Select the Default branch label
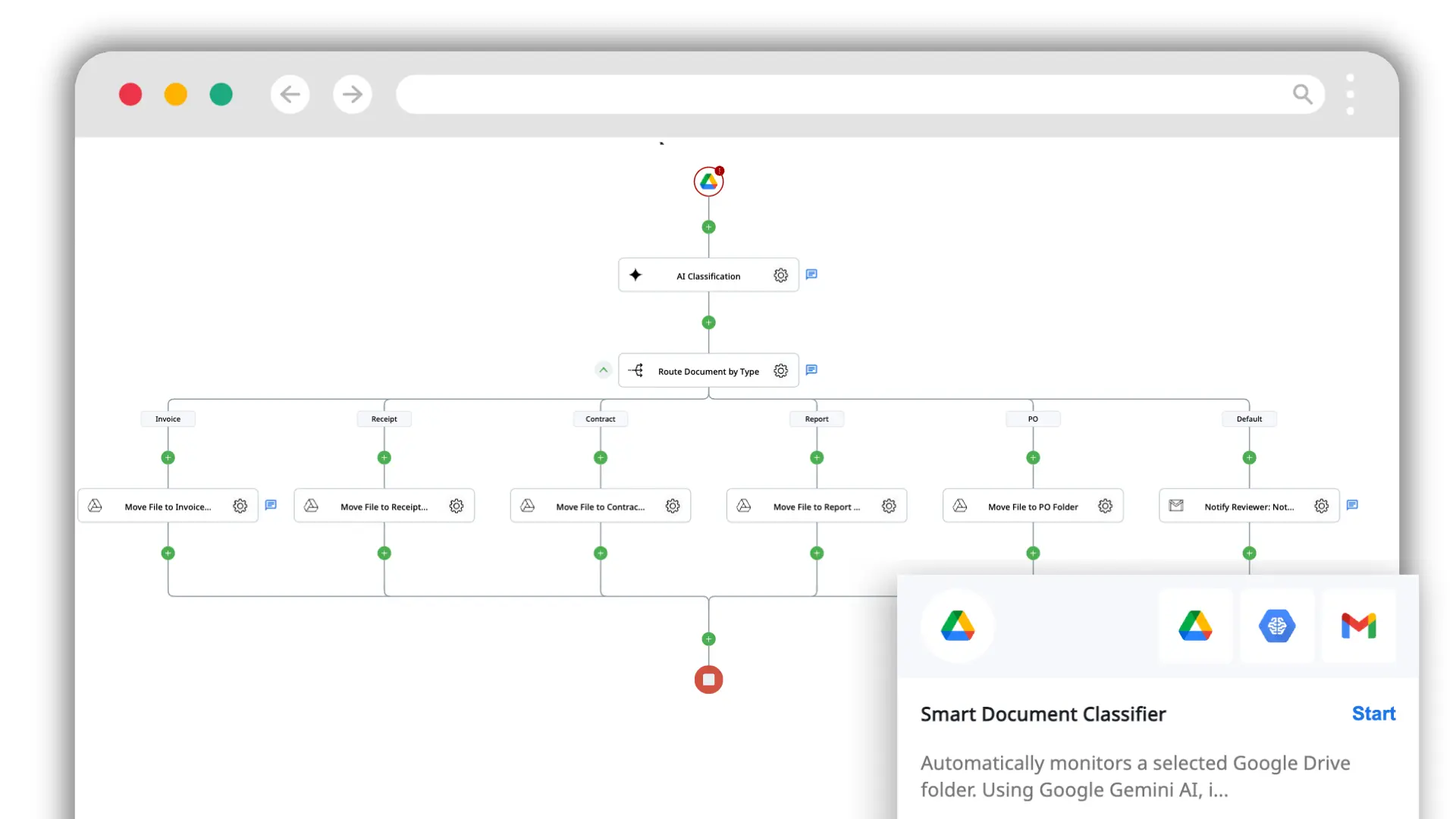The image size is (1456, 819). [1249, 419]
